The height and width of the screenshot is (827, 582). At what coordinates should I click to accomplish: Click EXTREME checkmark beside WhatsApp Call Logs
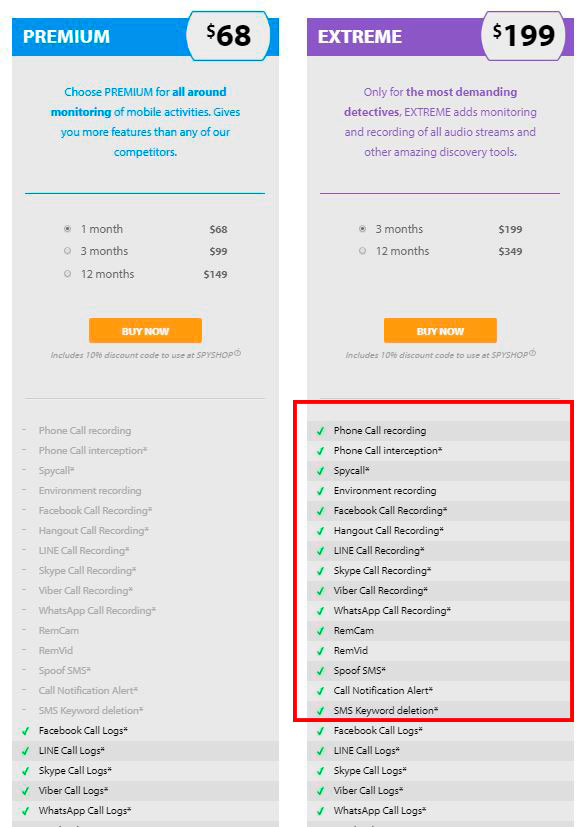point(320,811)
